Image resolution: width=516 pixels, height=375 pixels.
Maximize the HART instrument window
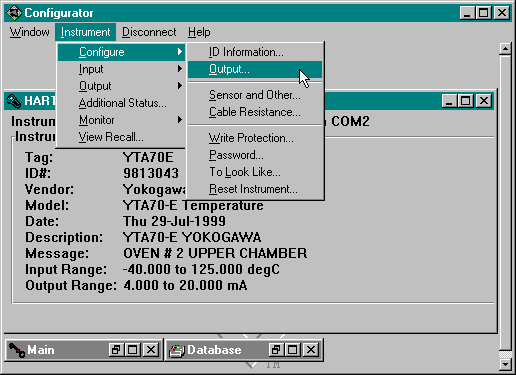pyautogui.click(x=465, y=101)
